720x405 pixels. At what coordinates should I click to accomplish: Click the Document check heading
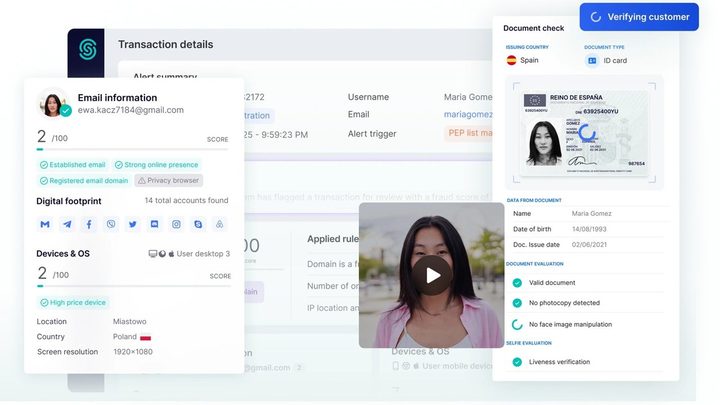coord(534,28)
